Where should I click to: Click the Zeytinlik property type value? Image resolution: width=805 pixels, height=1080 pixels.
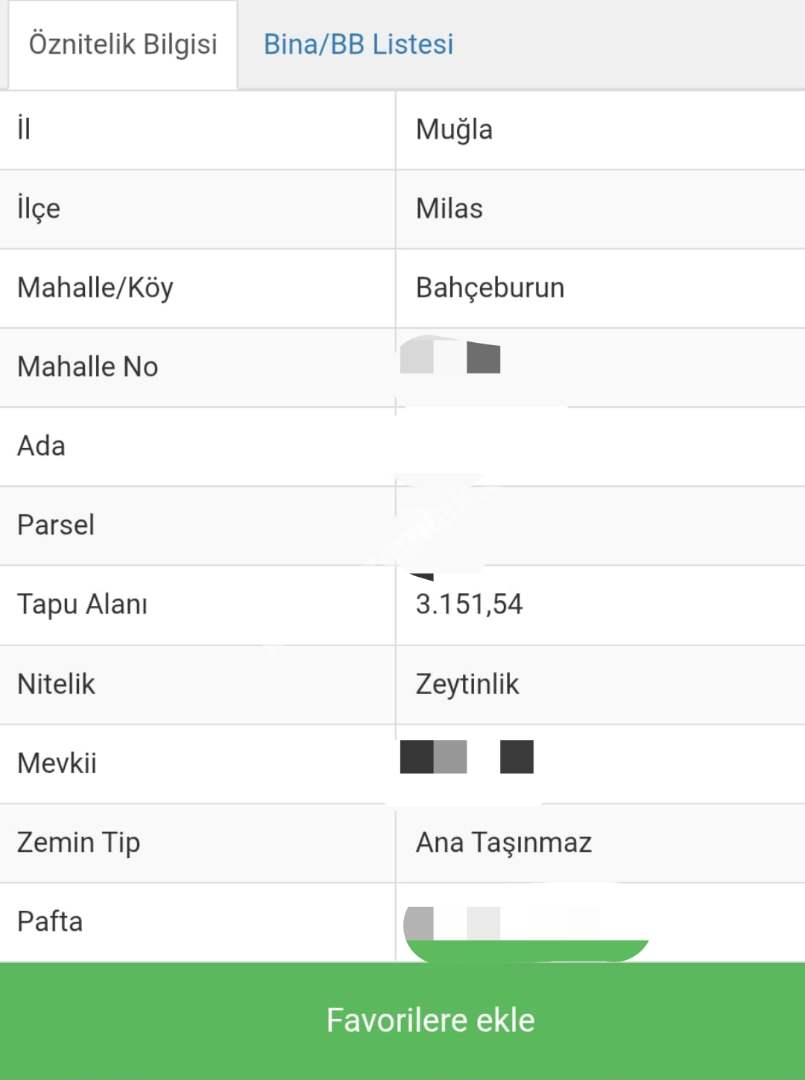pos(467,684)
